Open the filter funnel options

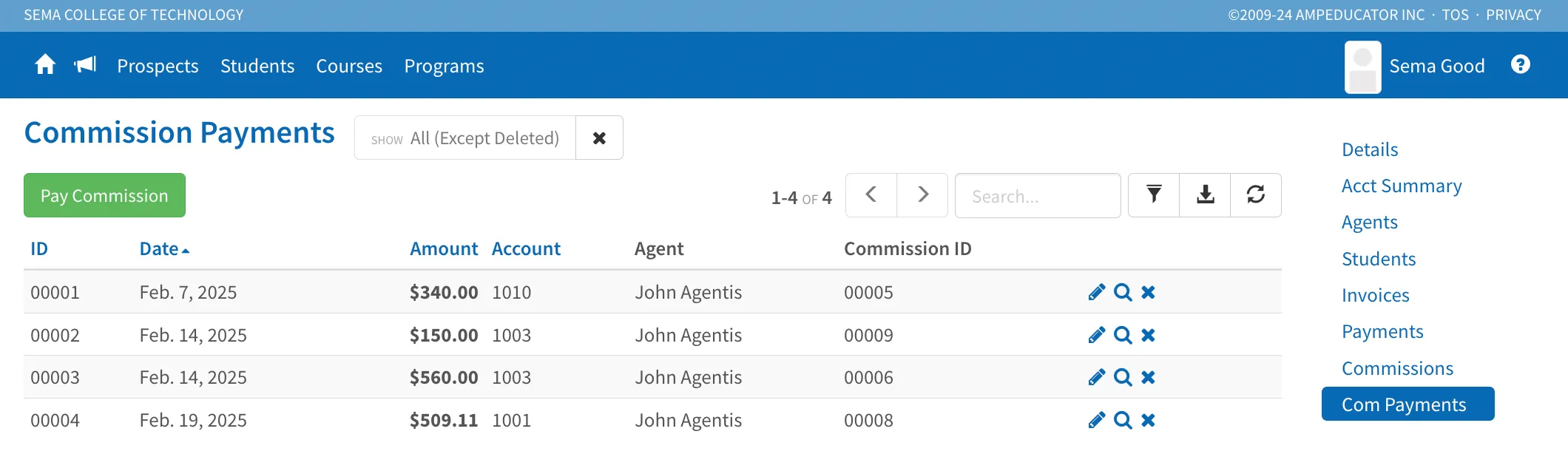tap(1154, 195)
